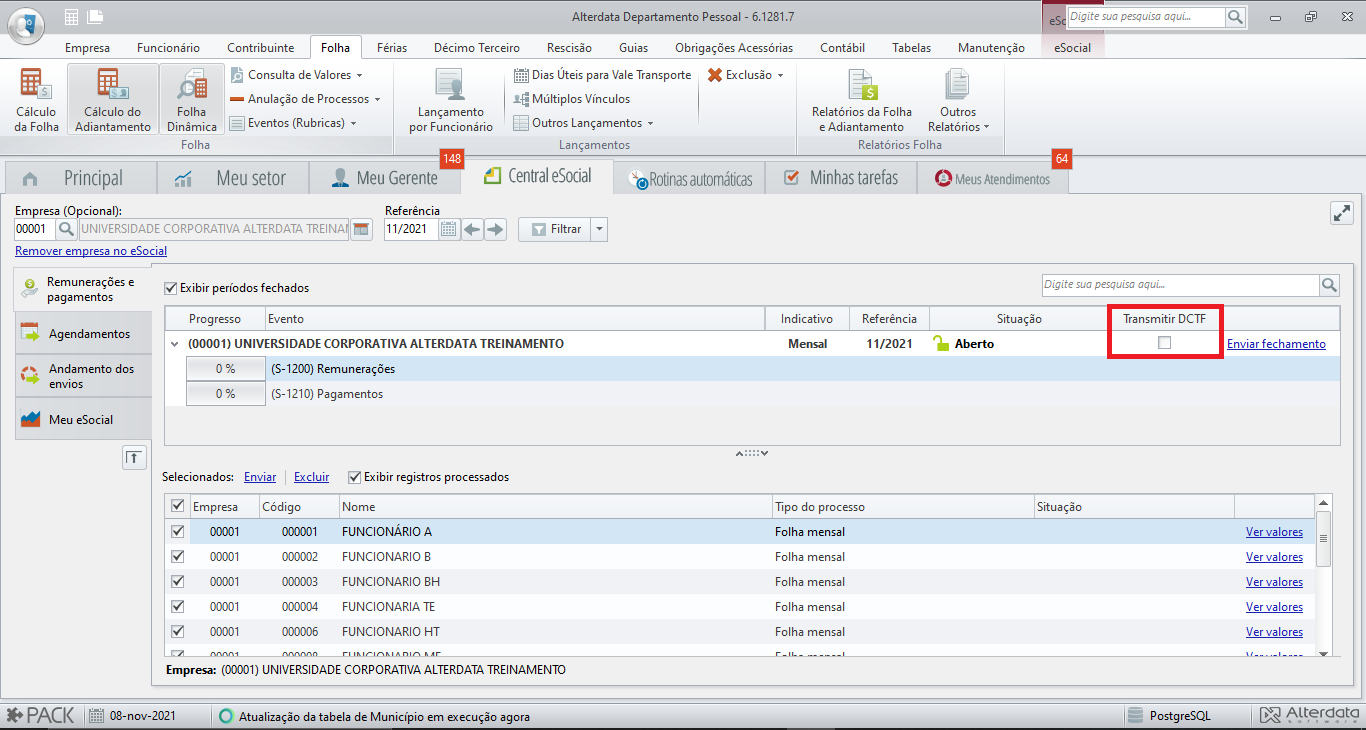Open Relatórios da Folha e Adiantamento
Screen dimensions: 1366x730
click(861, 100)
